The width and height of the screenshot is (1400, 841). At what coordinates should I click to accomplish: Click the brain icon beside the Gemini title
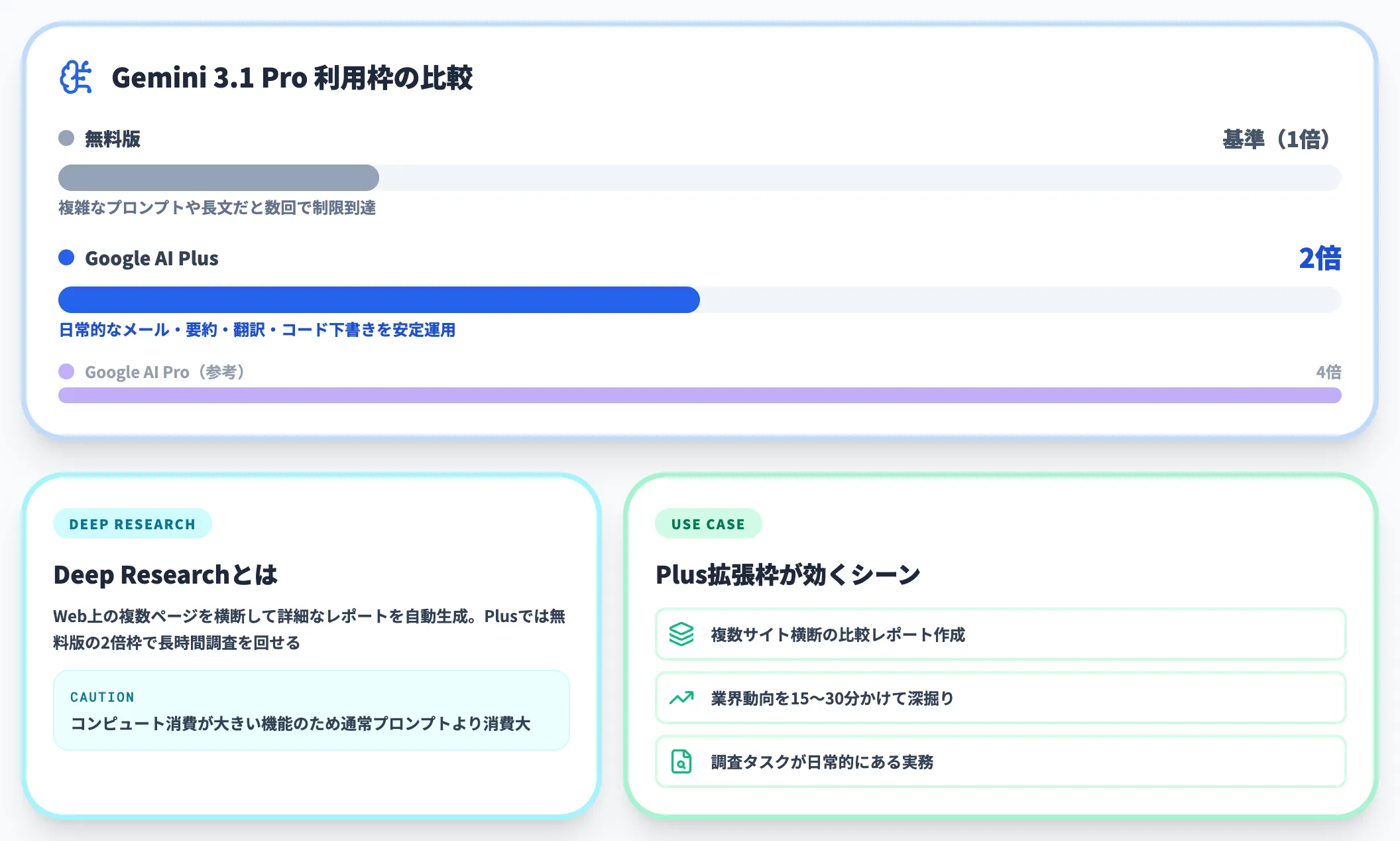[x=76, y=78]
